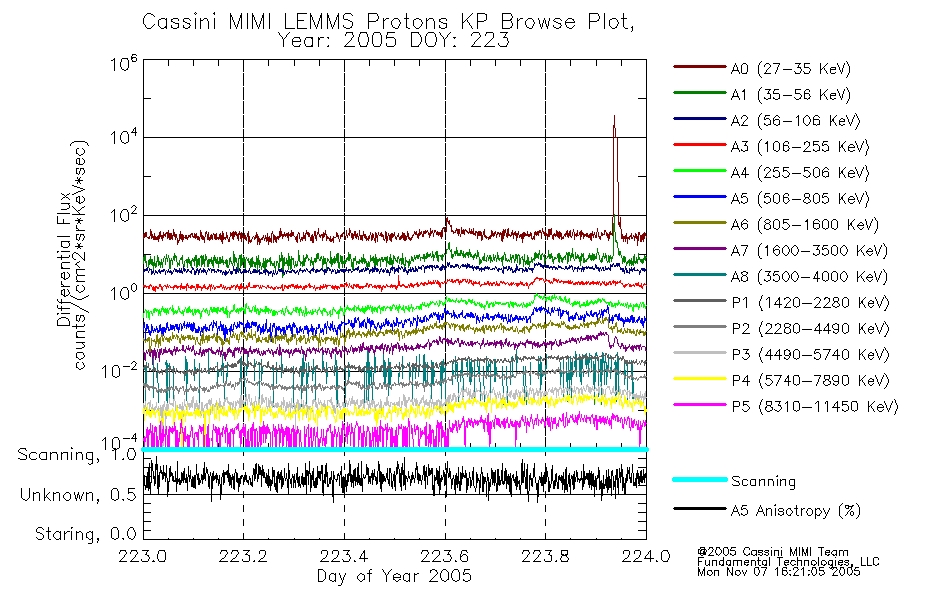Click the Differential Flux y-axis title
Screen dimensions: 950x600
(64, 259)
